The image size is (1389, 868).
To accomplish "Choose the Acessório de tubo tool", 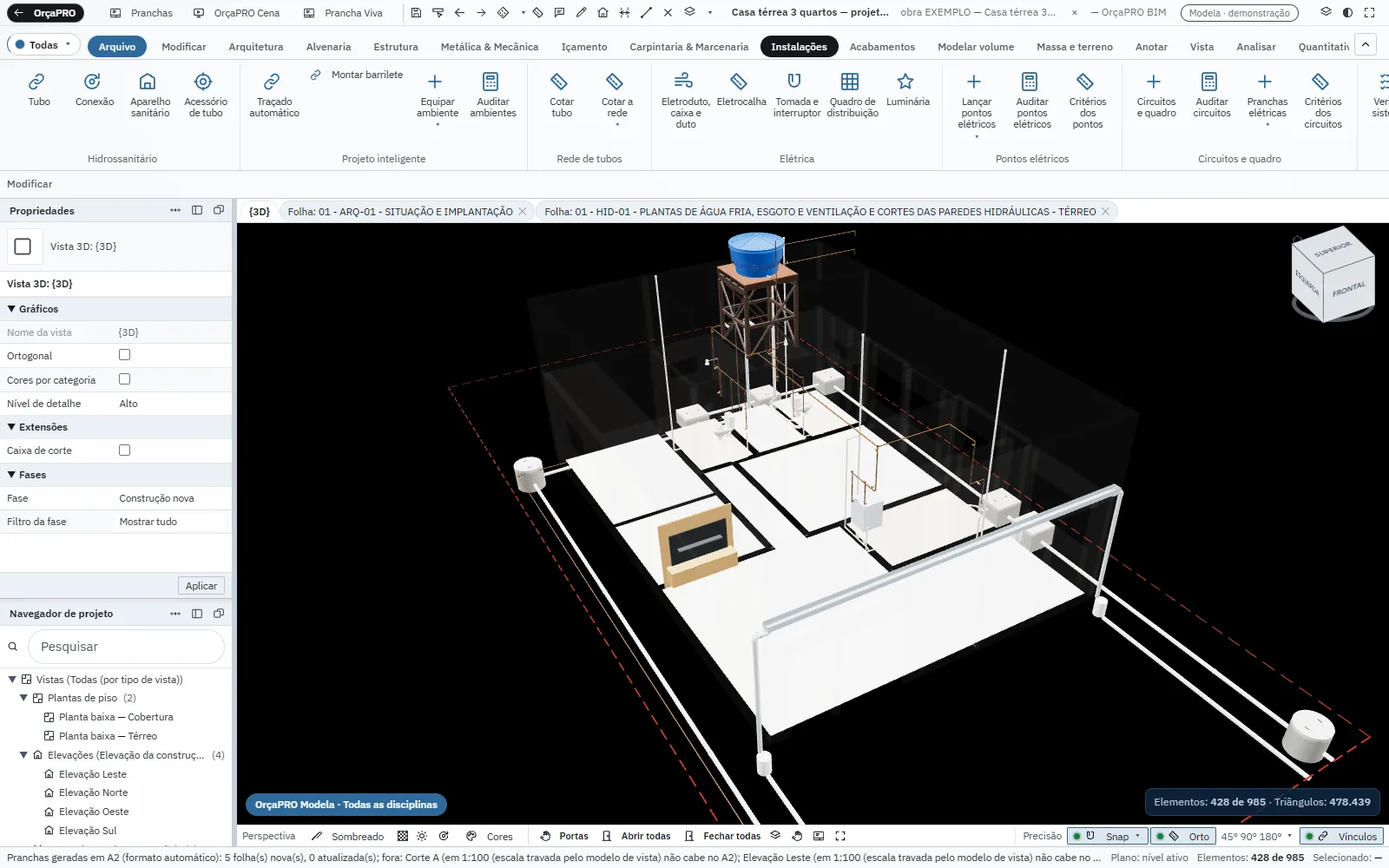I will [205, 95].
